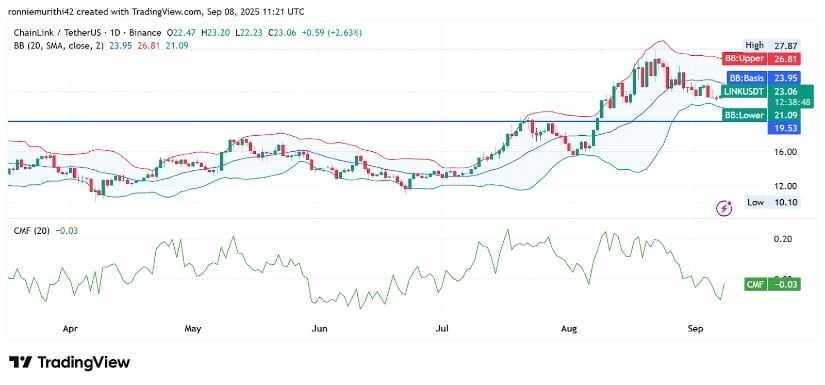Click the 19.53 horizontal line price tag
This screenshot has width=825, height=385.
(783, 128)
